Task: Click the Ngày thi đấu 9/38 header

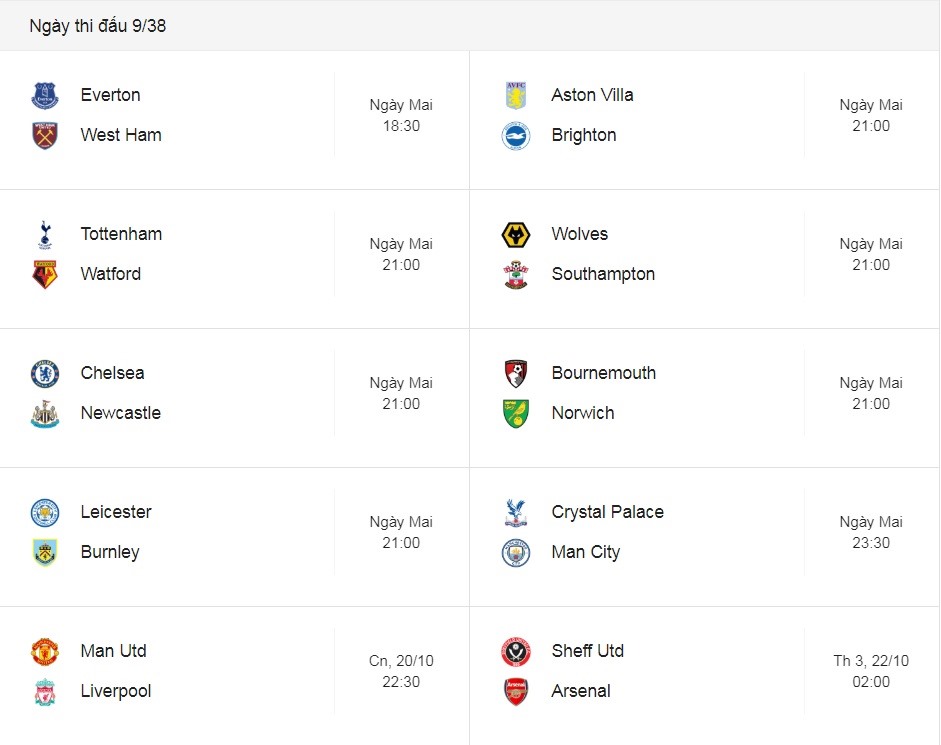Action: [98, 26]
